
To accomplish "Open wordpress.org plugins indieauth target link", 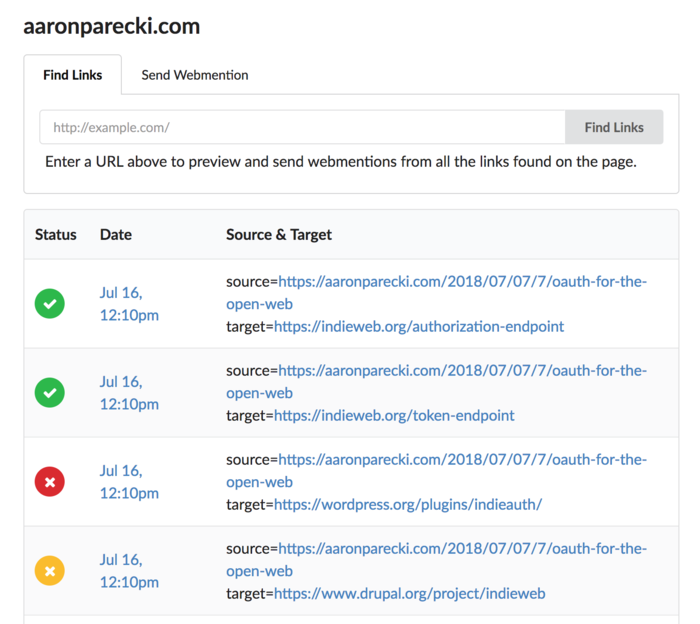I will tap(408, 504).
